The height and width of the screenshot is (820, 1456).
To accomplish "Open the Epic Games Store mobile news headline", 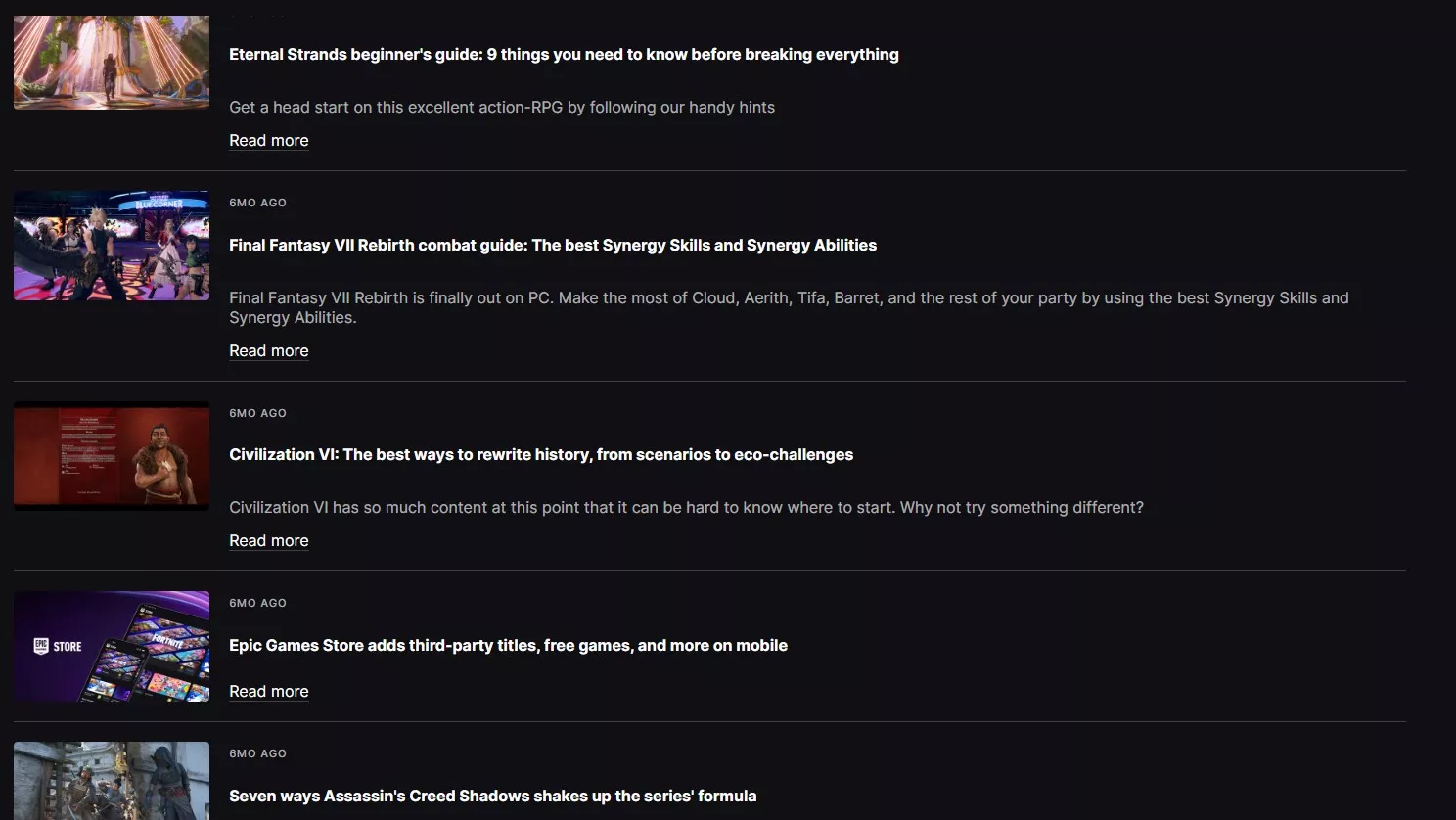I will coord(508,645).
